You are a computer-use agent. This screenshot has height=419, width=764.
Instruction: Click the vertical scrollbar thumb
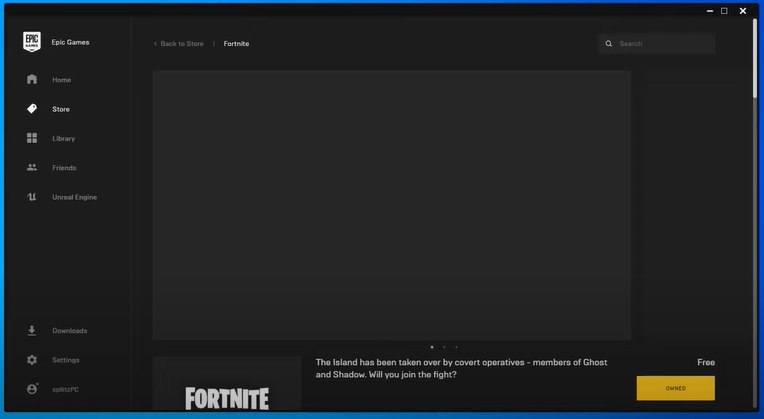click(756, 58)
